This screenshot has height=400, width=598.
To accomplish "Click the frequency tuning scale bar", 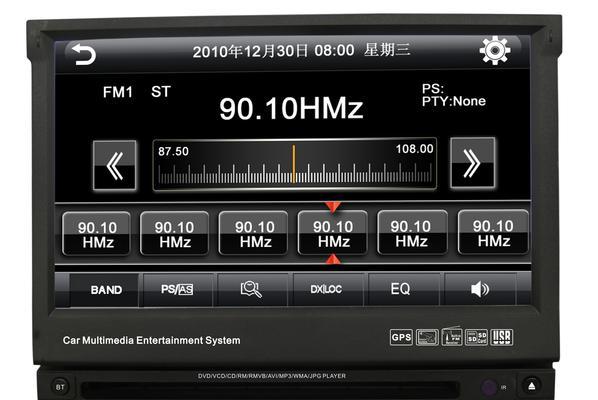I will (x=294, y=164).
